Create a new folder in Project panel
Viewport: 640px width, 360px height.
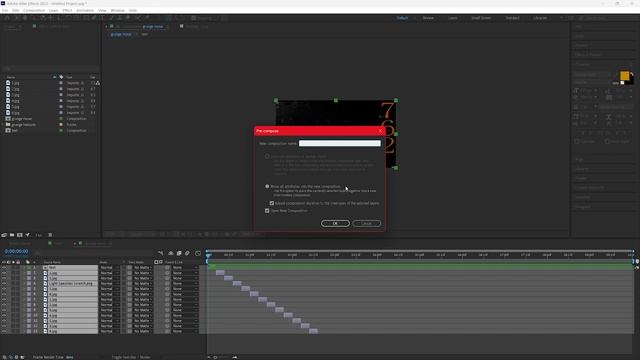pyautogui.click(x=12, y=235)
